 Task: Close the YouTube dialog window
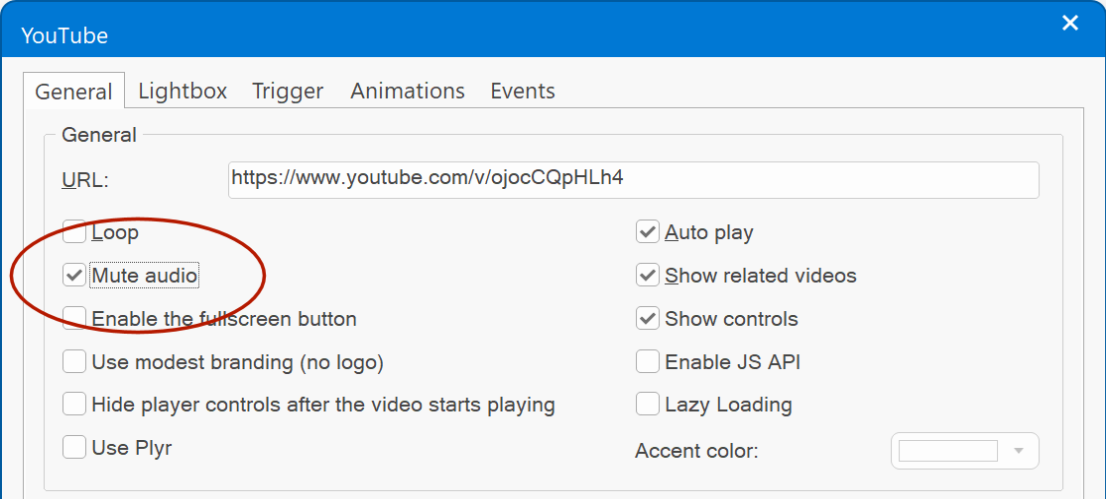[1070, 23]
